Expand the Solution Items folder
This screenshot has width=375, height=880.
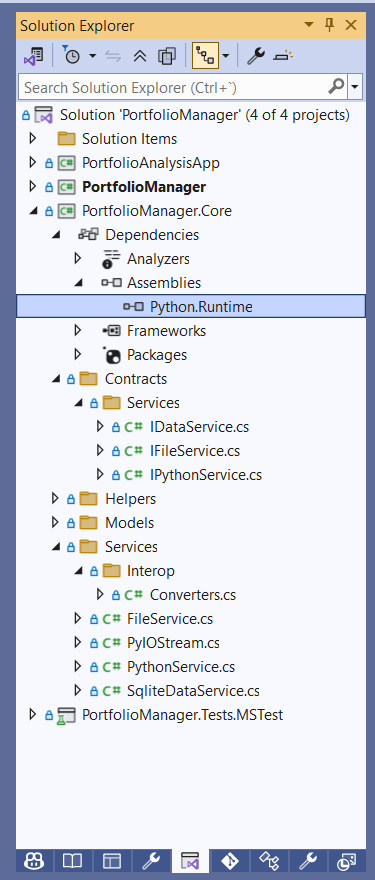coord(32,138)
